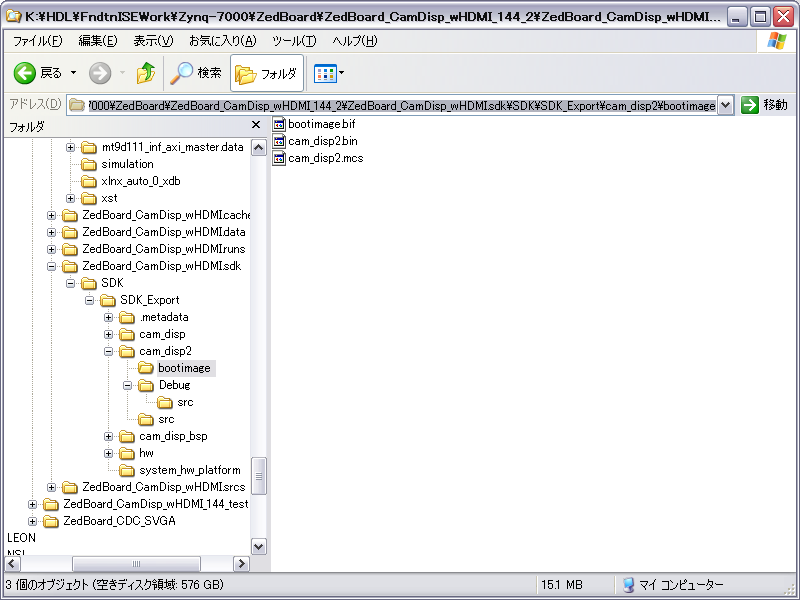Select the bootimage.bif file icon
The width and height of the screenshot is (800, 600).
(279, 124)
